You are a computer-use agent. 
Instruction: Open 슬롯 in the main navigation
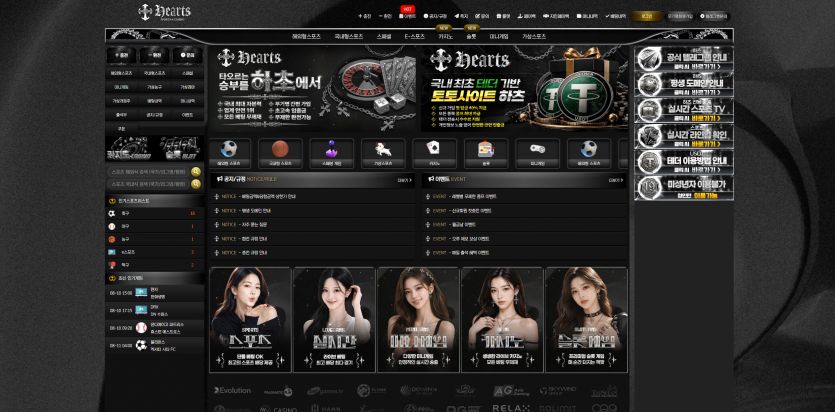[x=471, y=37]
